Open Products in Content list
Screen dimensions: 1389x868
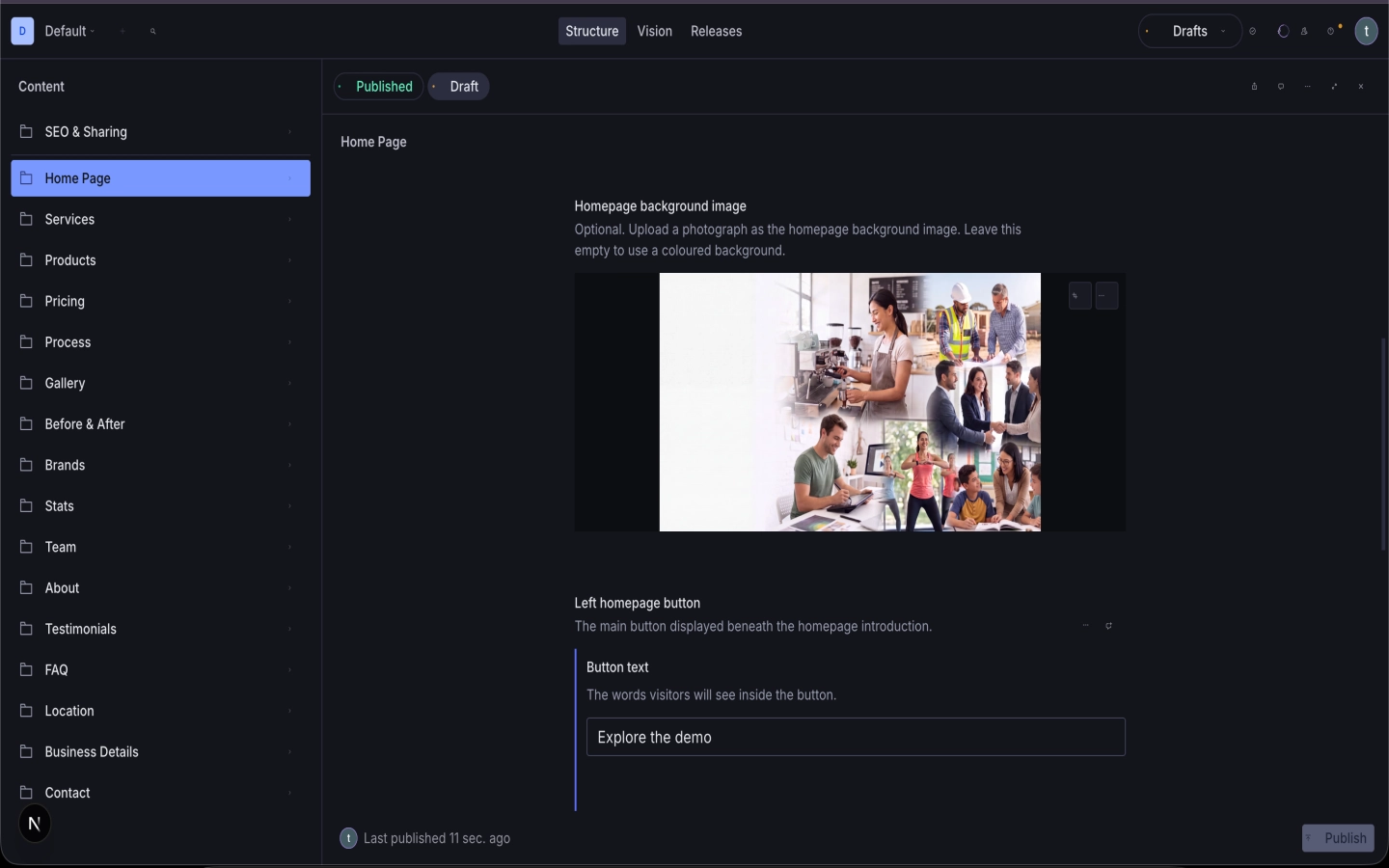(x=160, y=260)
